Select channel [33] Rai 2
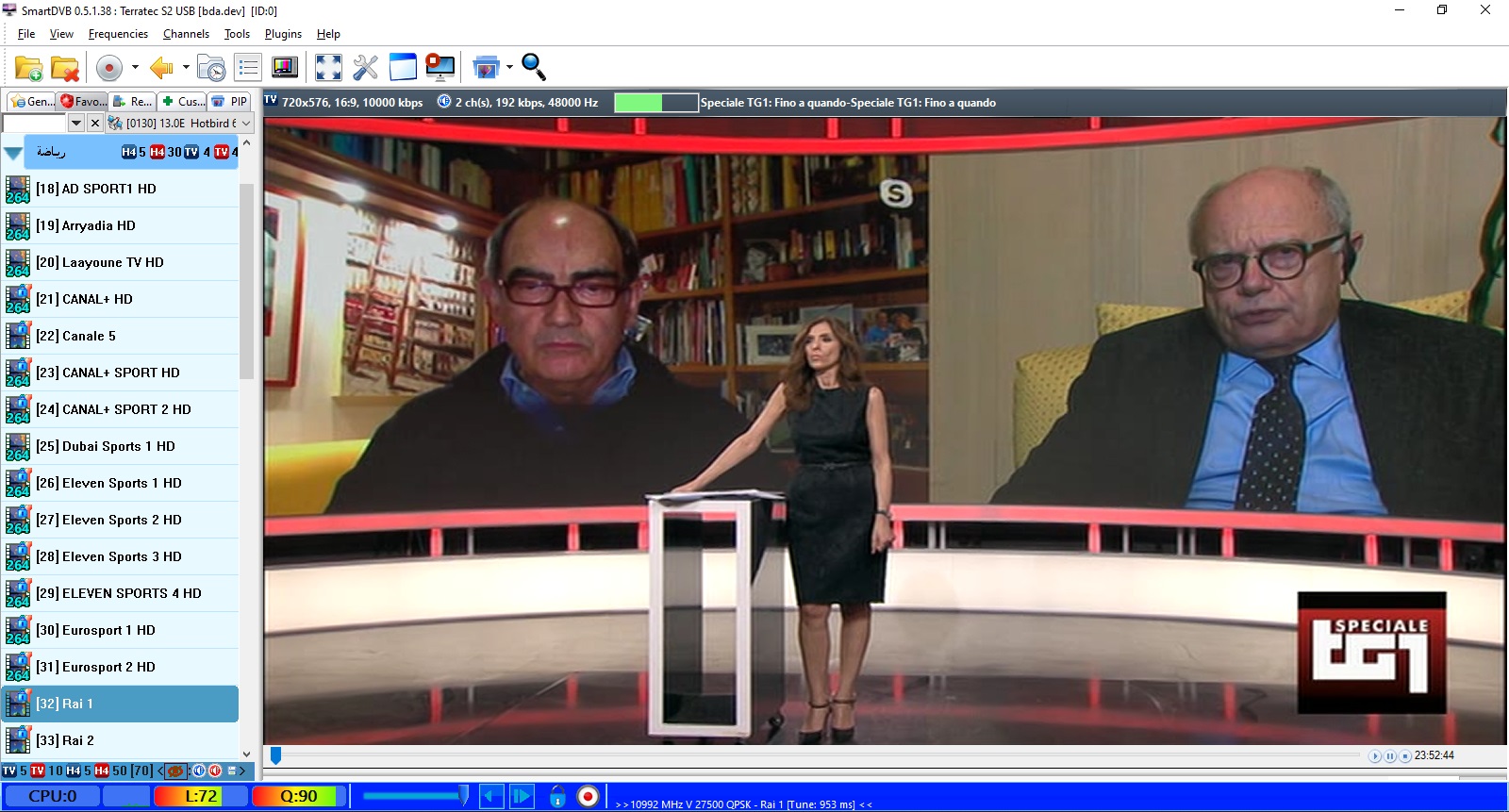This screenshot has height=812, width=1509. [120, 740]
